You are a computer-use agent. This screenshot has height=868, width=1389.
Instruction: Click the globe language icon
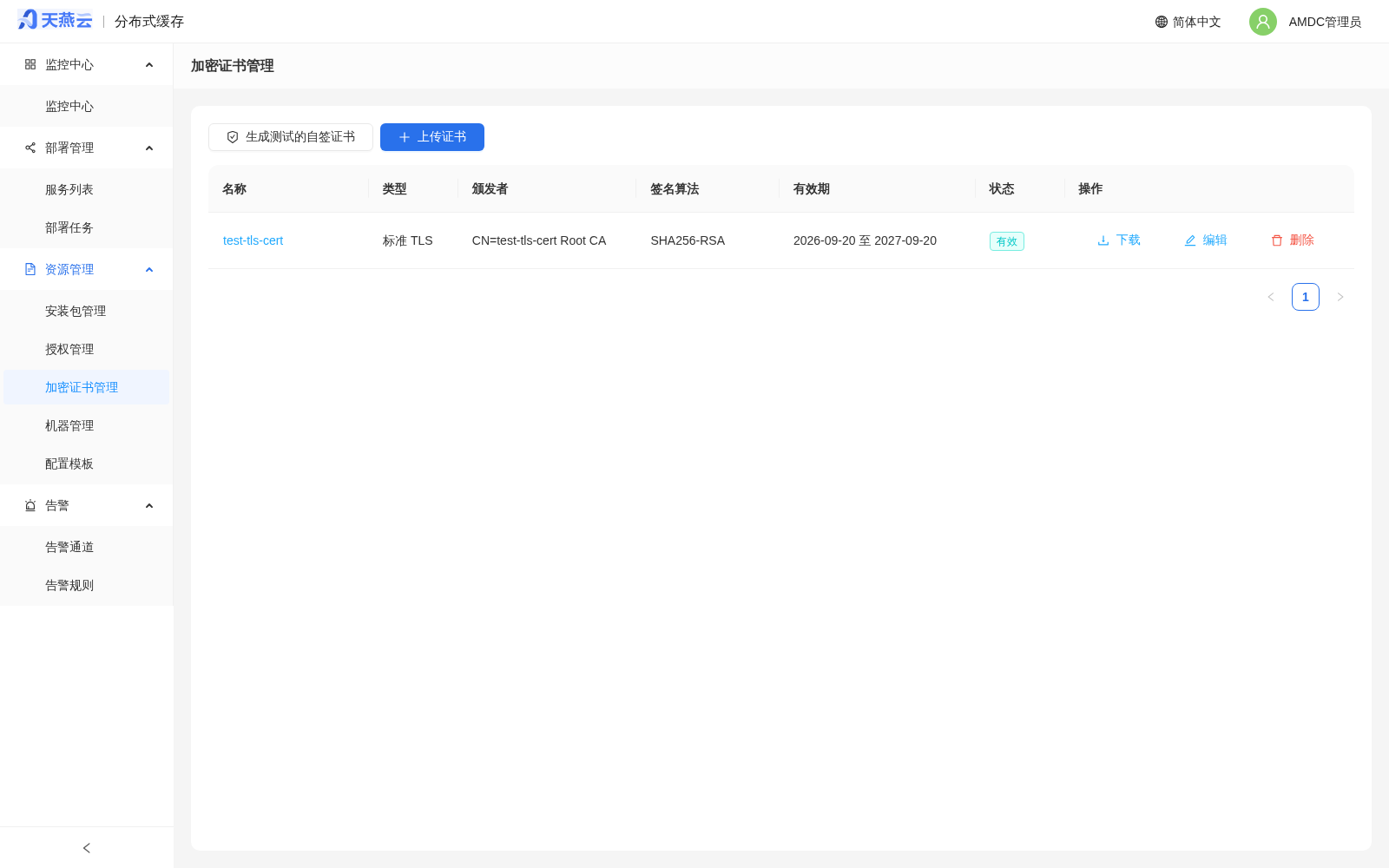point(1162,22)
